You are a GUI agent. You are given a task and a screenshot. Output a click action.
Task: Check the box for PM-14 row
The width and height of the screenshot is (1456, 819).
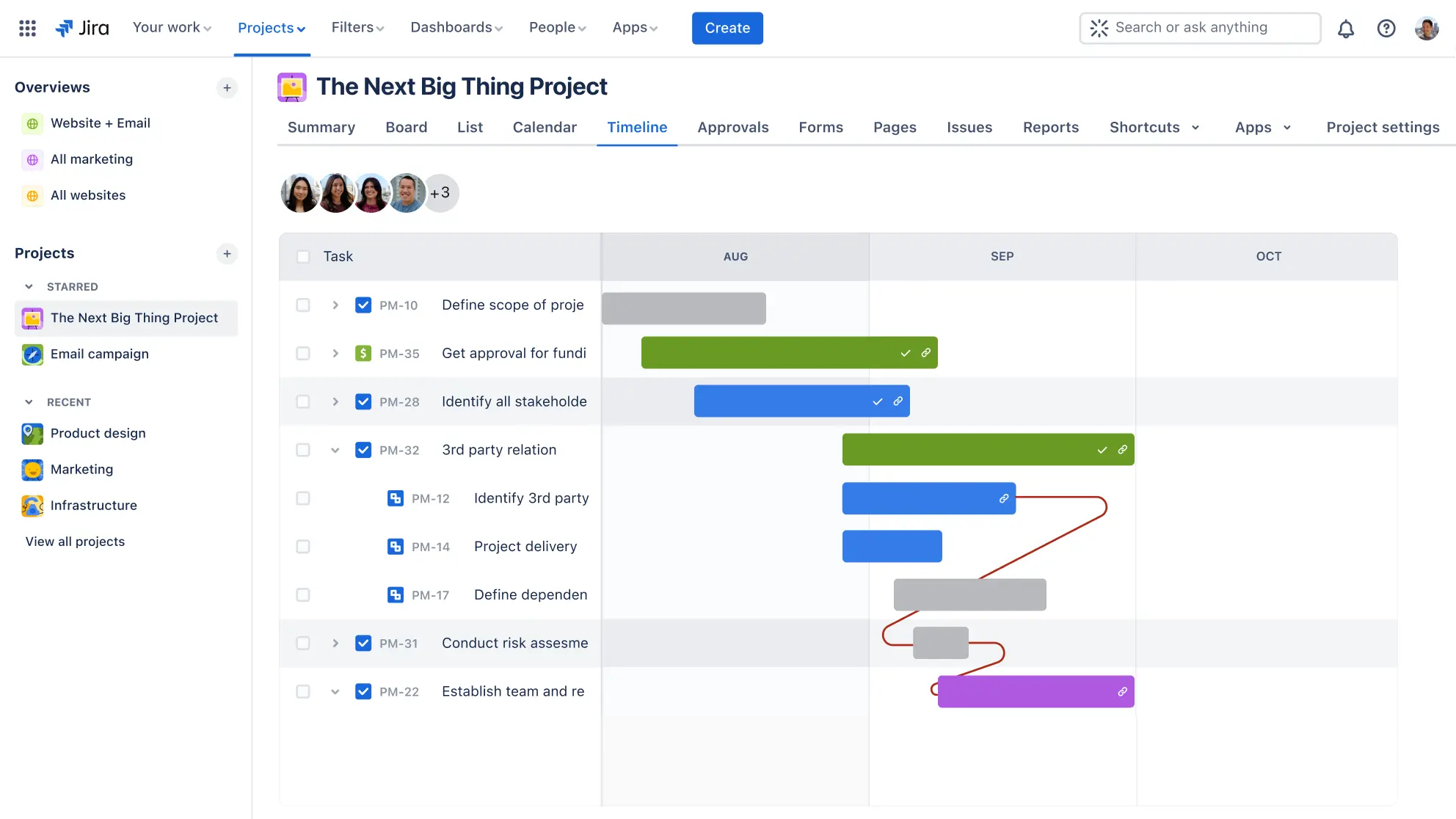(302, 547)
